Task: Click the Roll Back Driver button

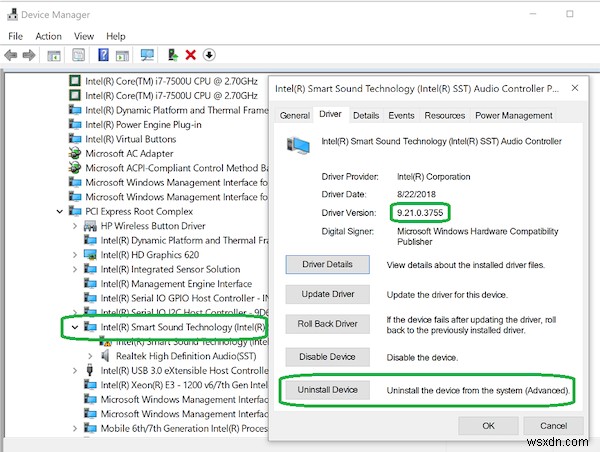Action: point(328,324)
